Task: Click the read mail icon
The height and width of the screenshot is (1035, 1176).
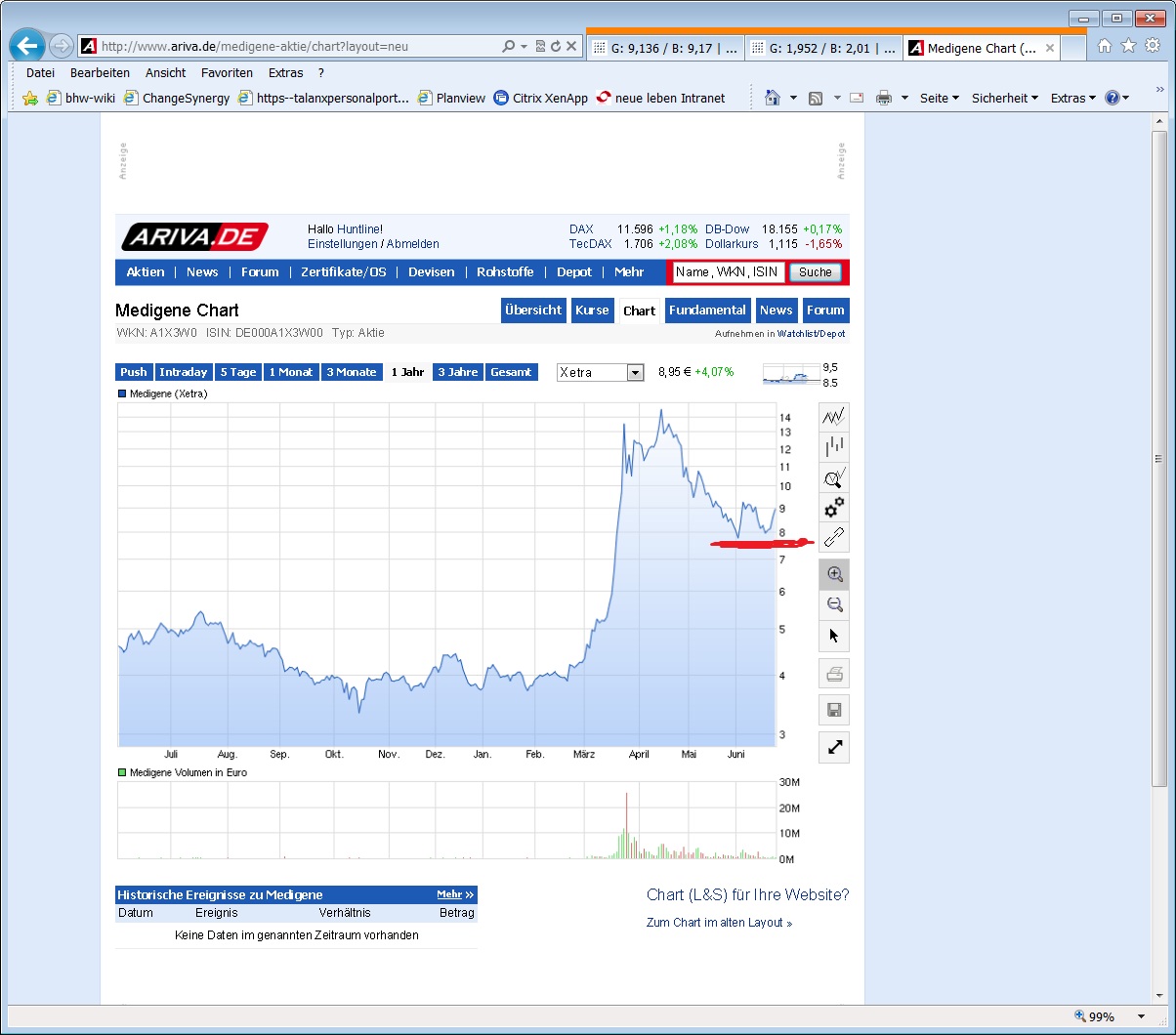Action: 857,98
